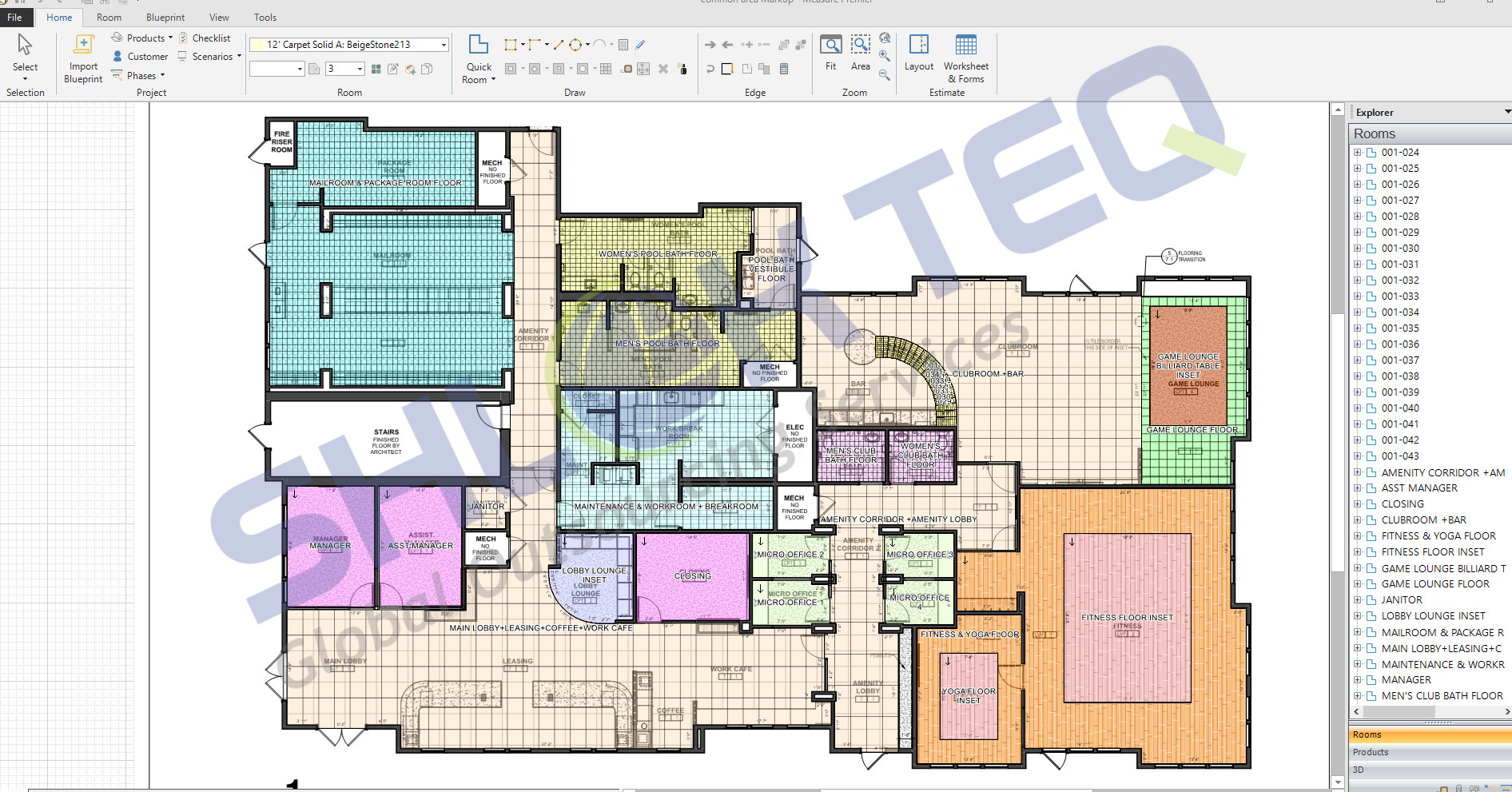Click the gray X delete icon
The height and width of the screenshot is (792, 1512).
coord(663,69)
